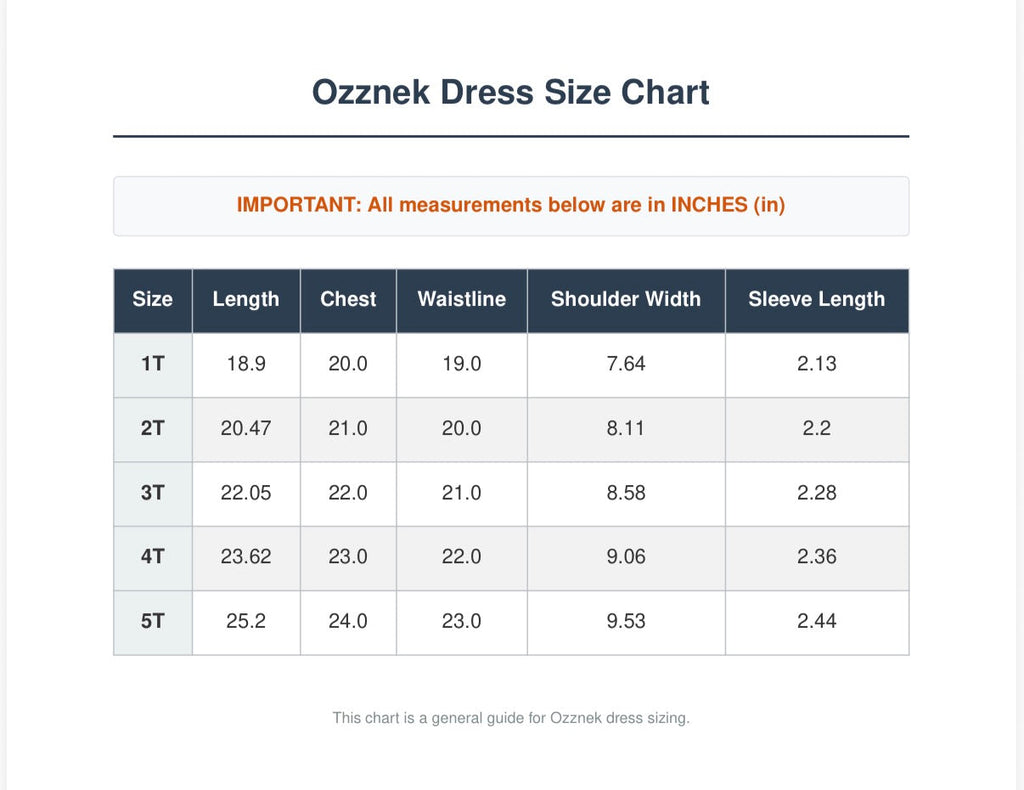The image size is (1024, 790).
Task: Select the Shoulder Width column header
Action: click(x=626, y=300)
